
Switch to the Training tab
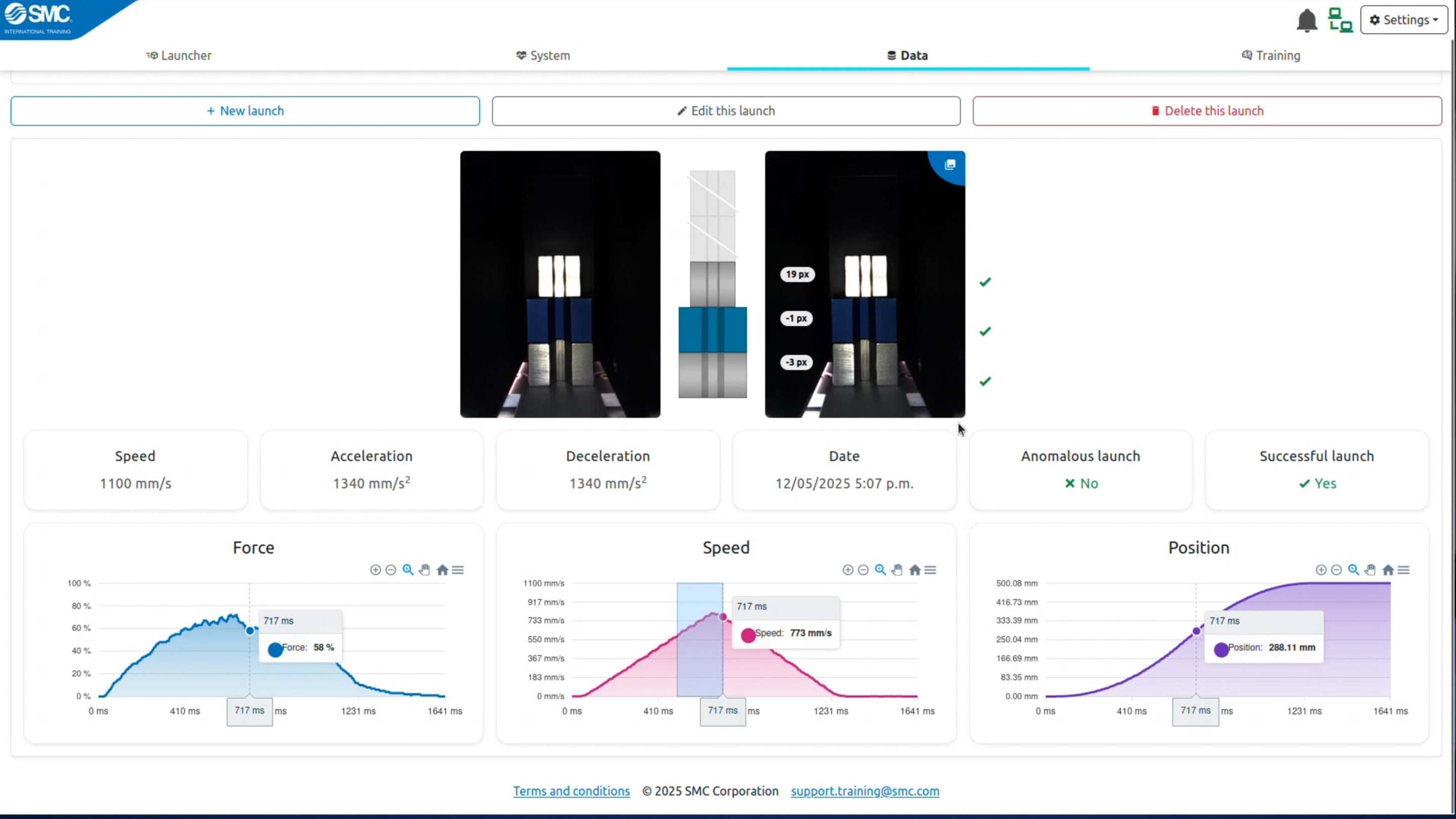pos(1270,56)
